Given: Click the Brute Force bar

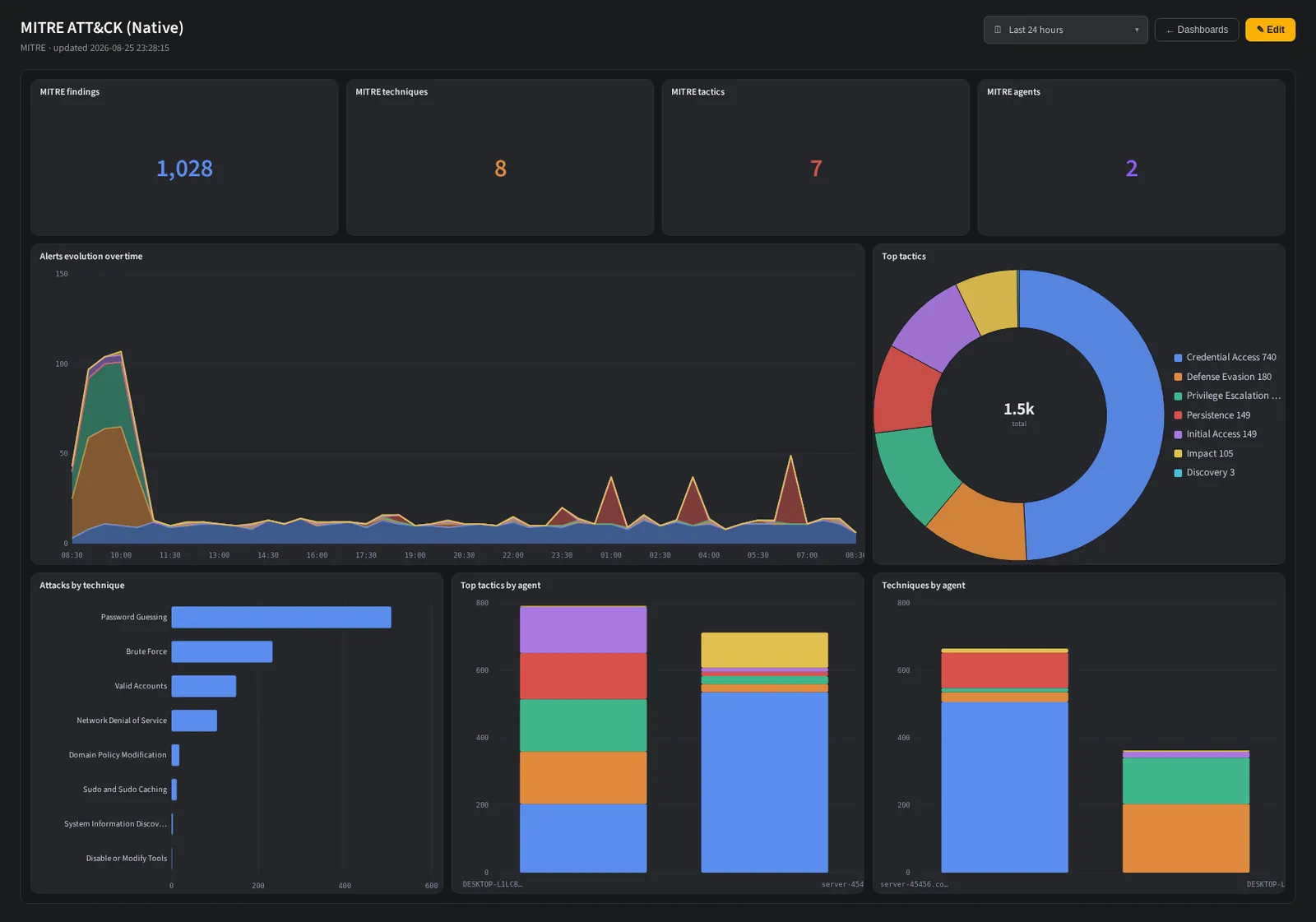Looking at the screenshot, I should point(222,651).
